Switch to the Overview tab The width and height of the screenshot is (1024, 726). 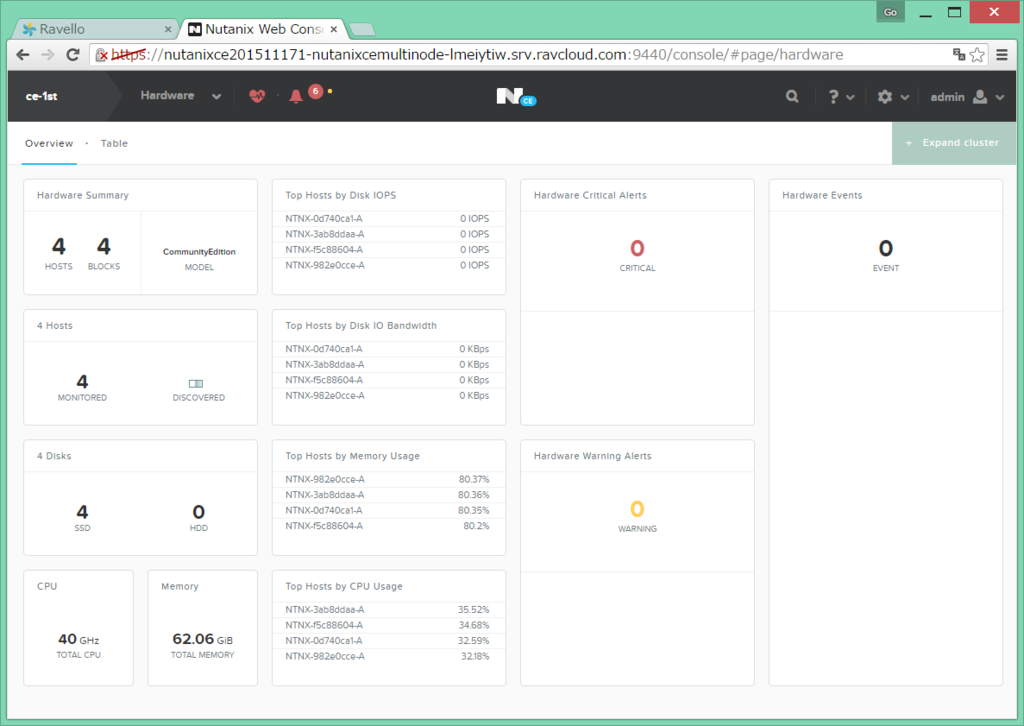click(49, 144)
